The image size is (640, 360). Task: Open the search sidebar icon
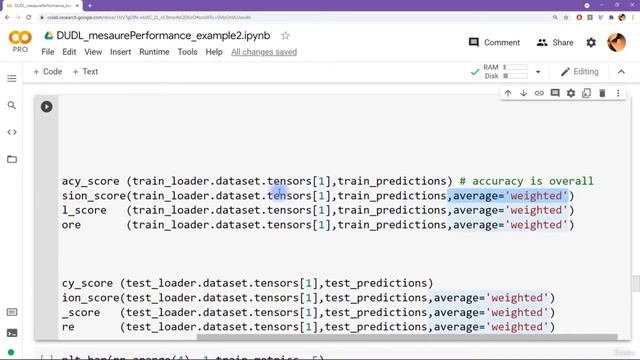tap(12, 105)
